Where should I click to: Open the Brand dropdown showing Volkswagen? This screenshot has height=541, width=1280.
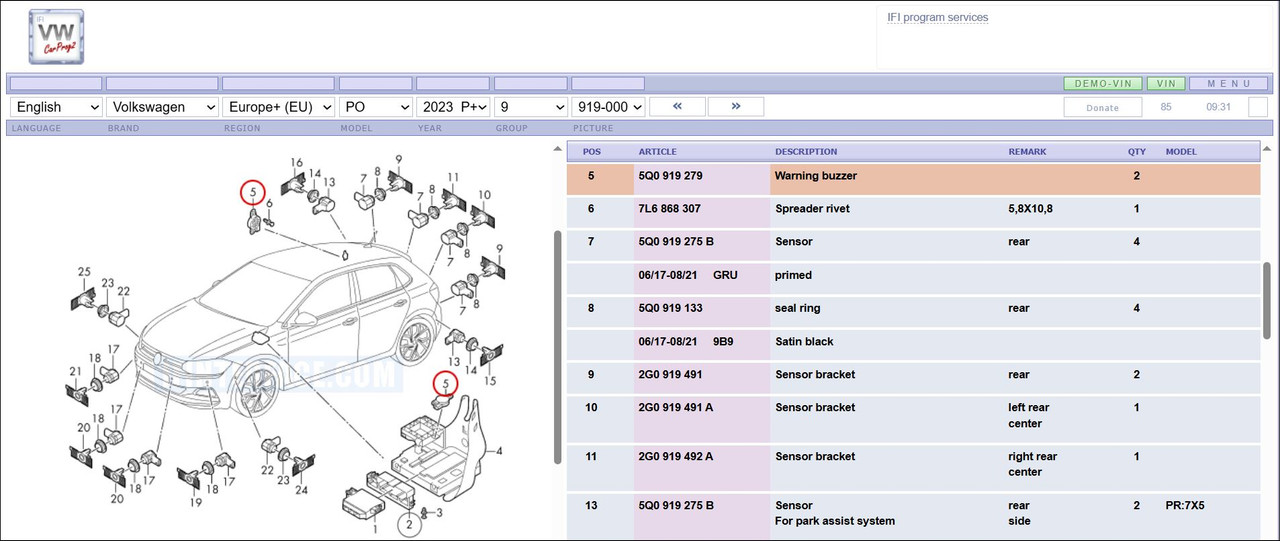(x=164, y=107)
